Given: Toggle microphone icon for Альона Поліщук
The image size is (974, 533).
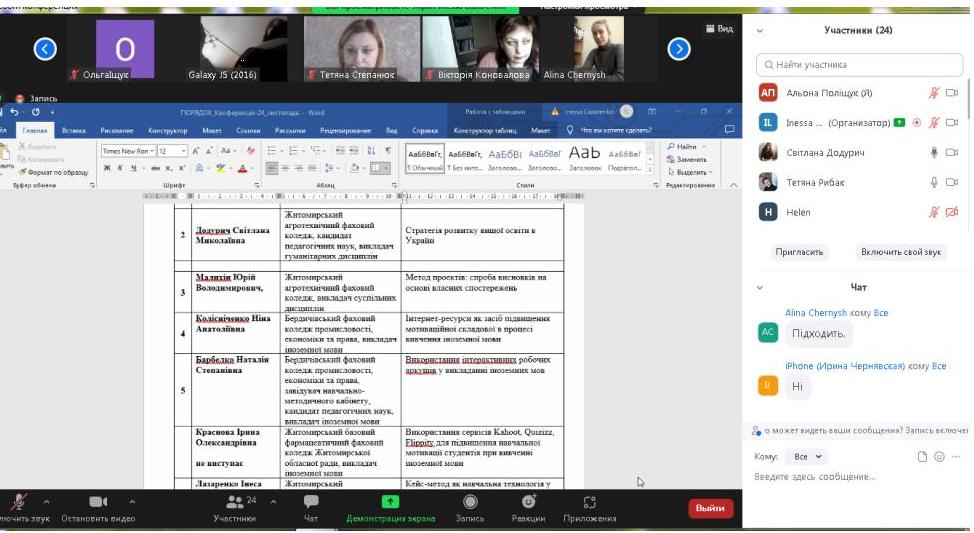Looking at the screenshot, I should coord(934,93).
